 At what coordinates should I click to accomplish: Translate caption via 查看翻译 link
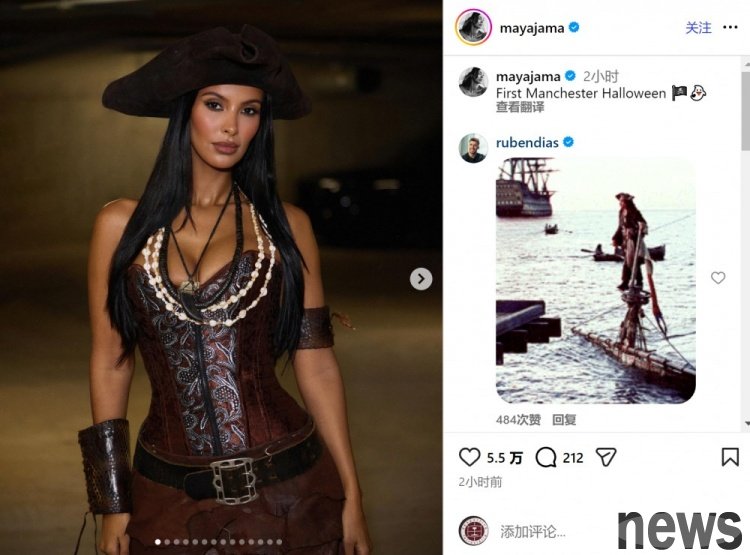tap(520, 107)
